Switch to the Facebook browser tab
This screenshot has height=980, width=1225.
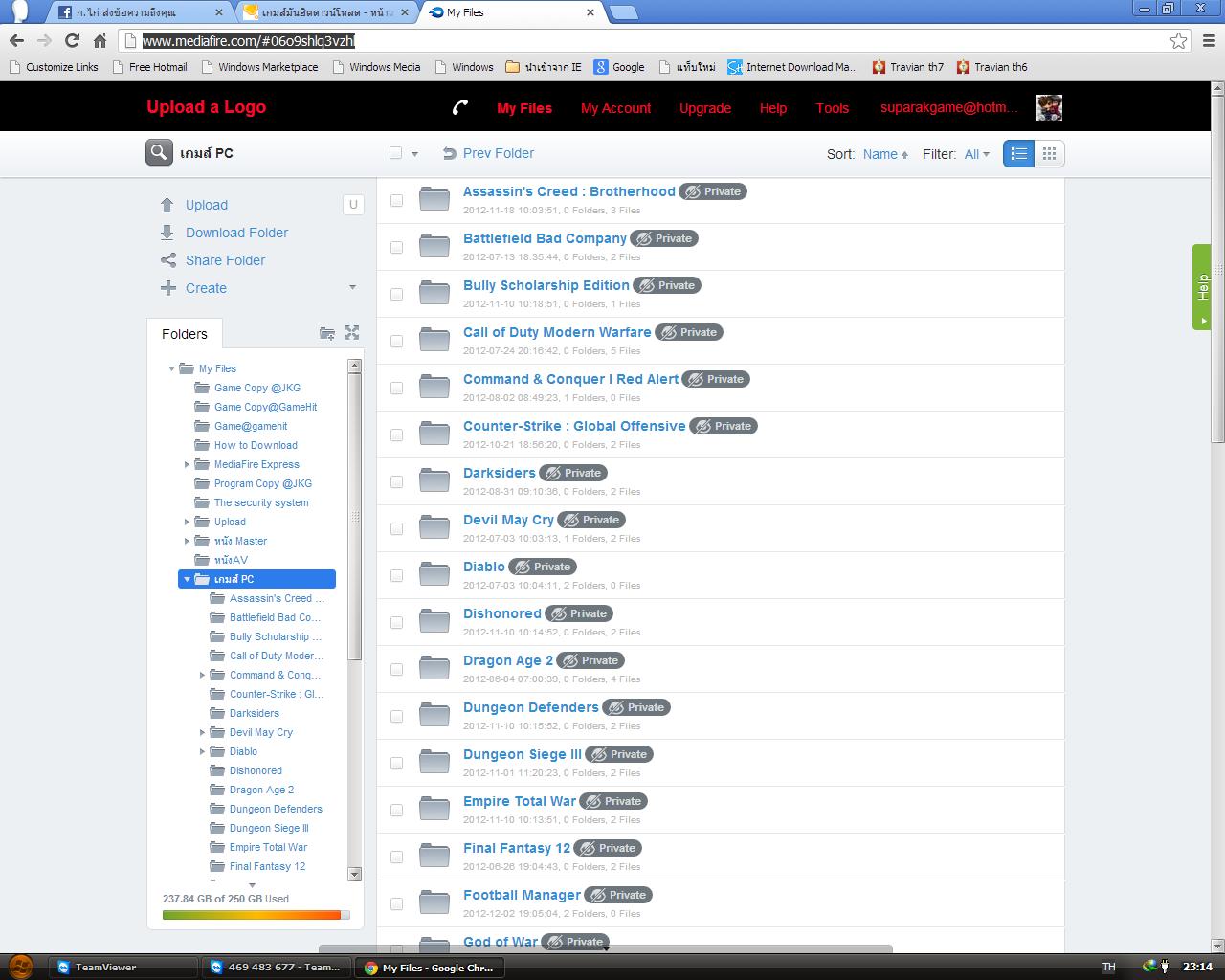(139, 12)
